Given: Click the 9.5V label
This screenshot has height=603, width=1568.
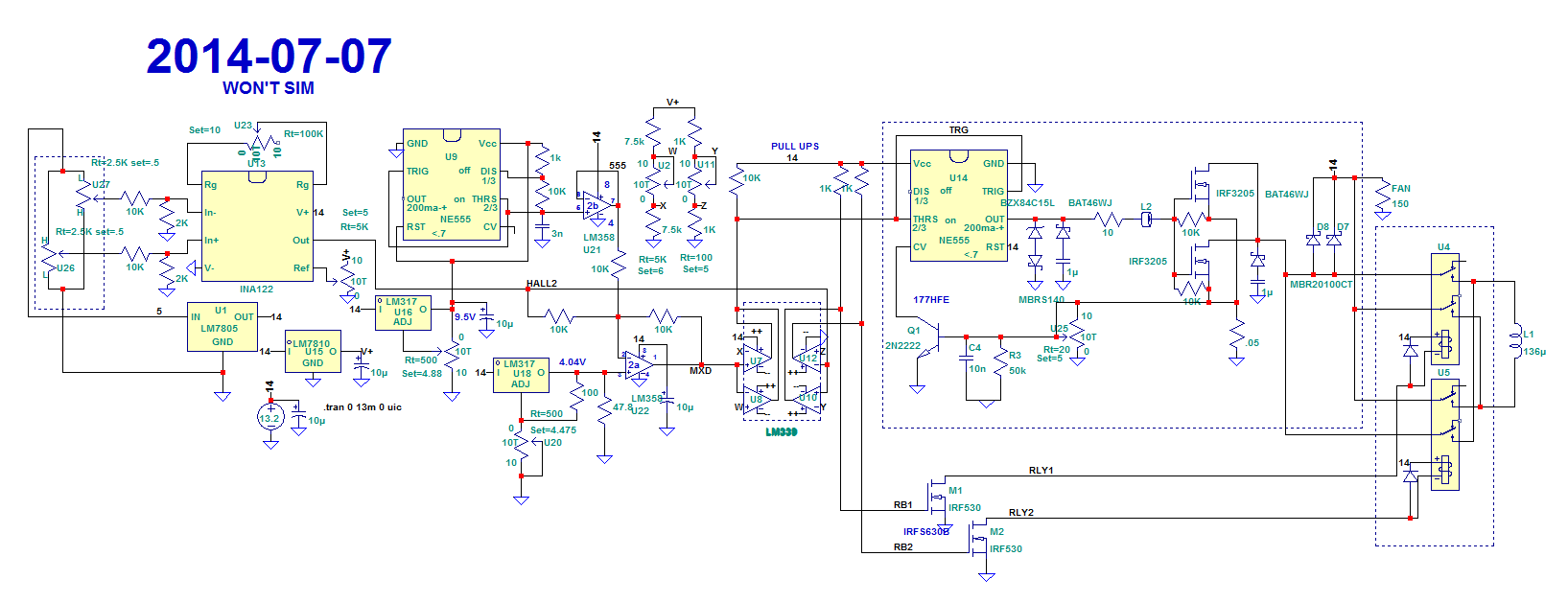Looking at the screenshot, I should click(465, 317).
